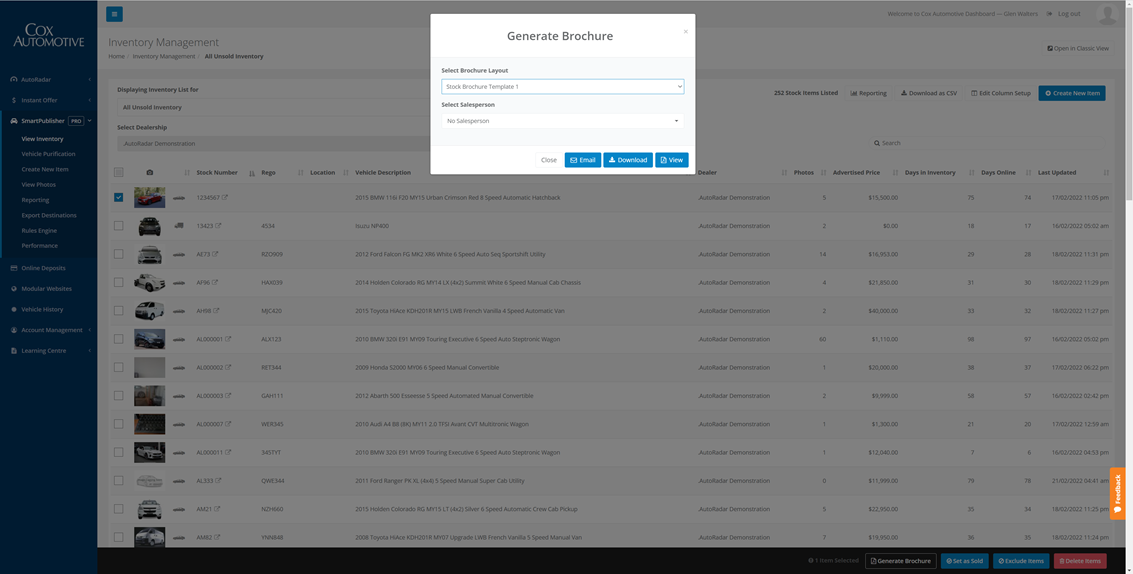Open external link icon for stock 1234567

pos(225,197)
